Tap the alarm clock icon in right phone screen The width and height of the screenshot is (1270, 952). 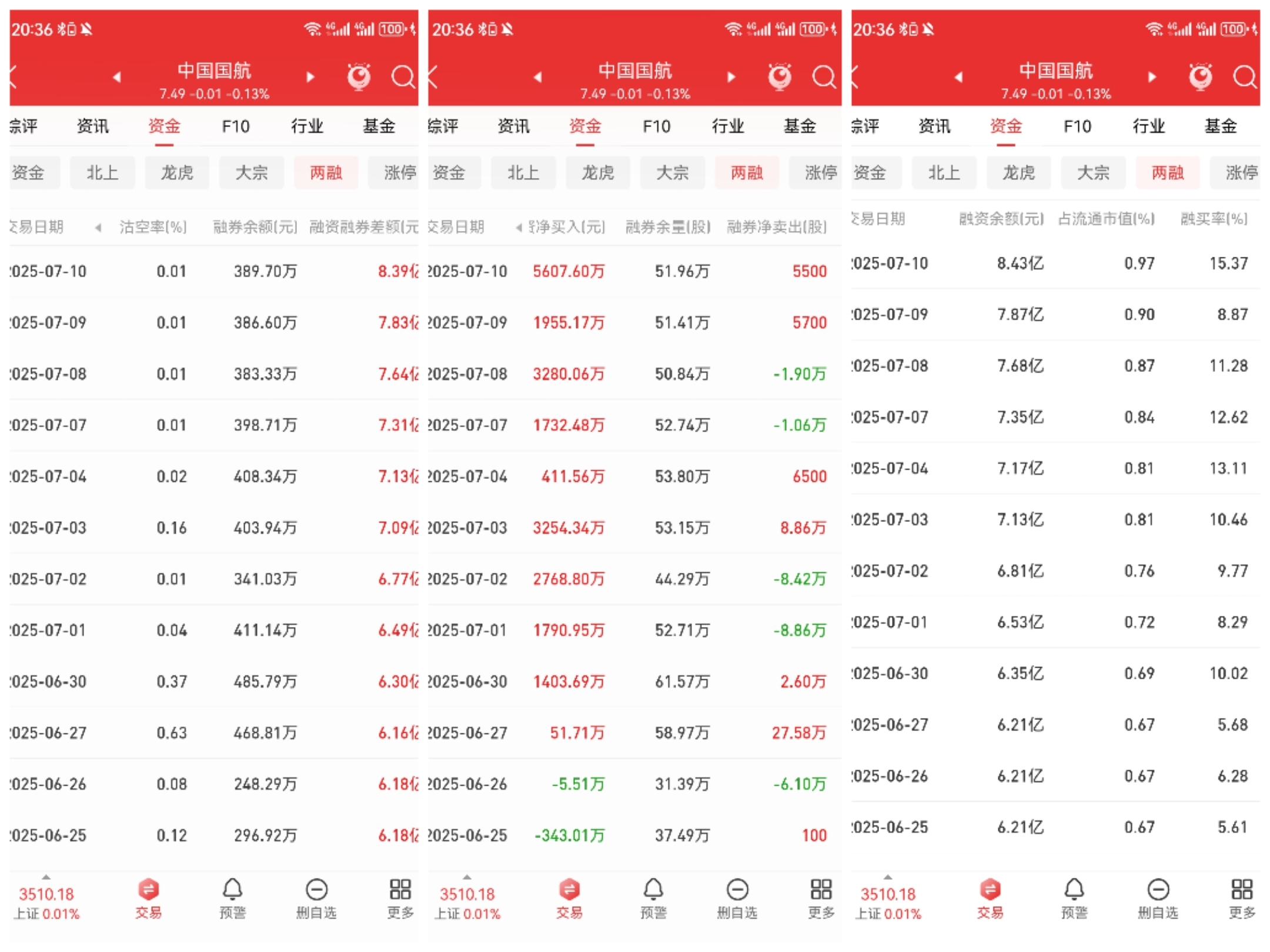tap(1201, 76)
